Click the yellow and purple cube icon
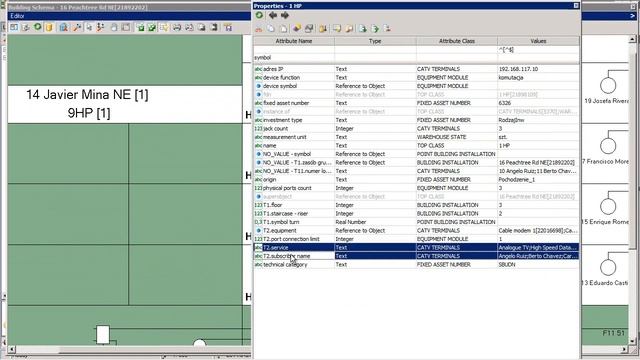 tap(297, 28)
